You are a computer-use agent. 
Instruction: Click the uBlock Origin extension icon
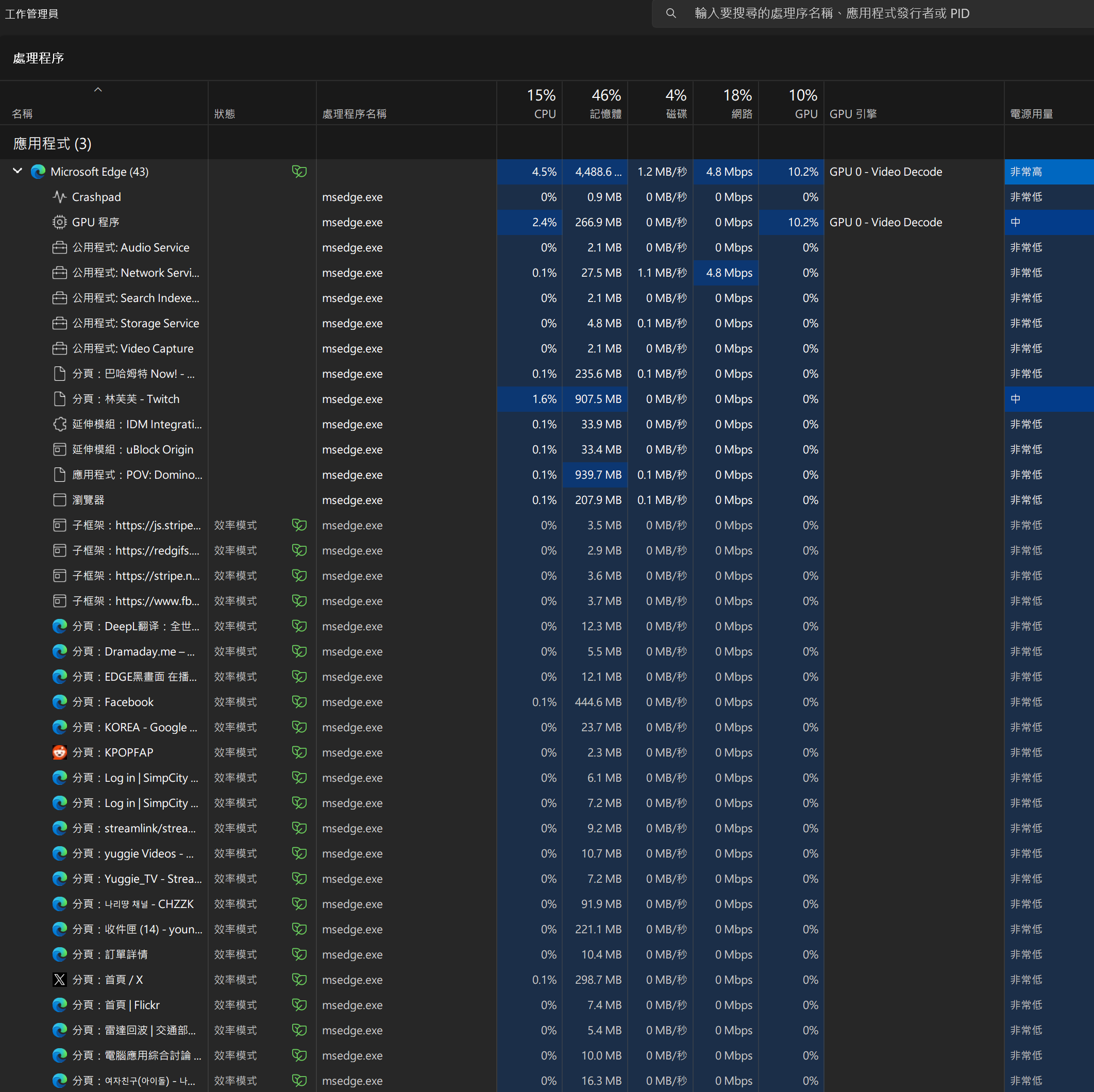pyautogui.click(x=59, y=450)
